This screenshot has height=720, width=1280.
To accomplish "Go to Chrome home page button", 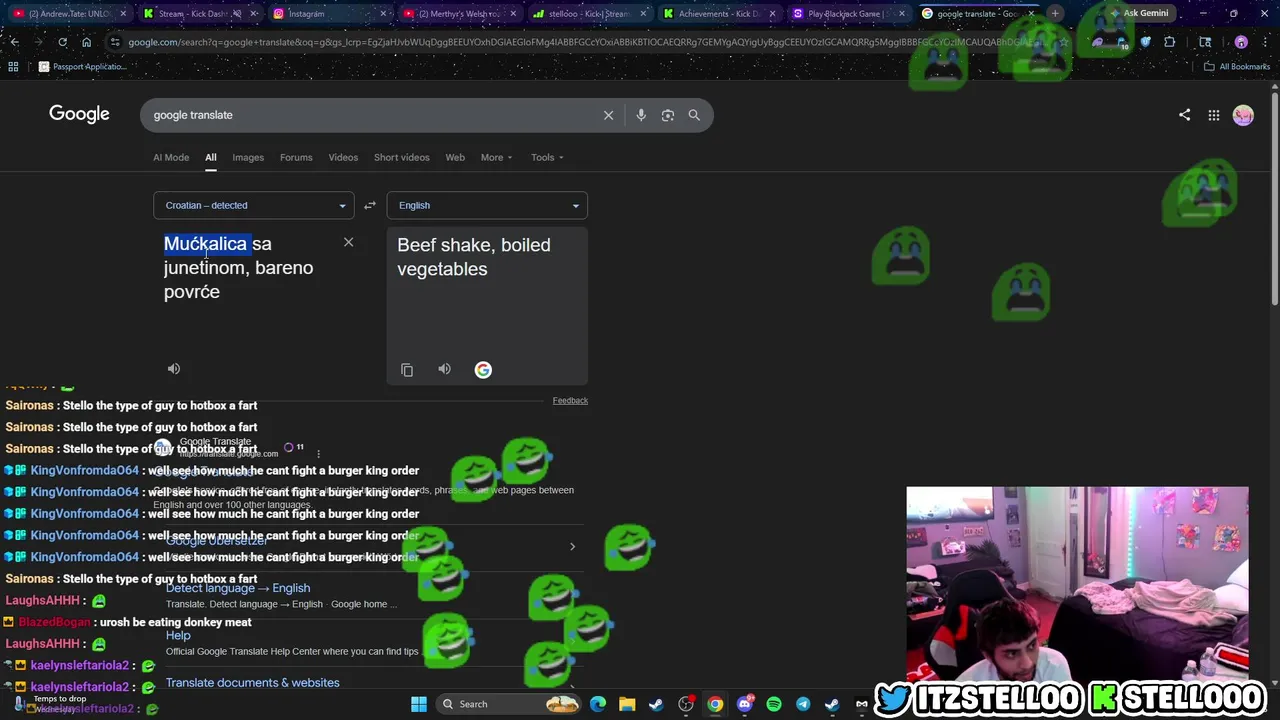I will point(86,42).
